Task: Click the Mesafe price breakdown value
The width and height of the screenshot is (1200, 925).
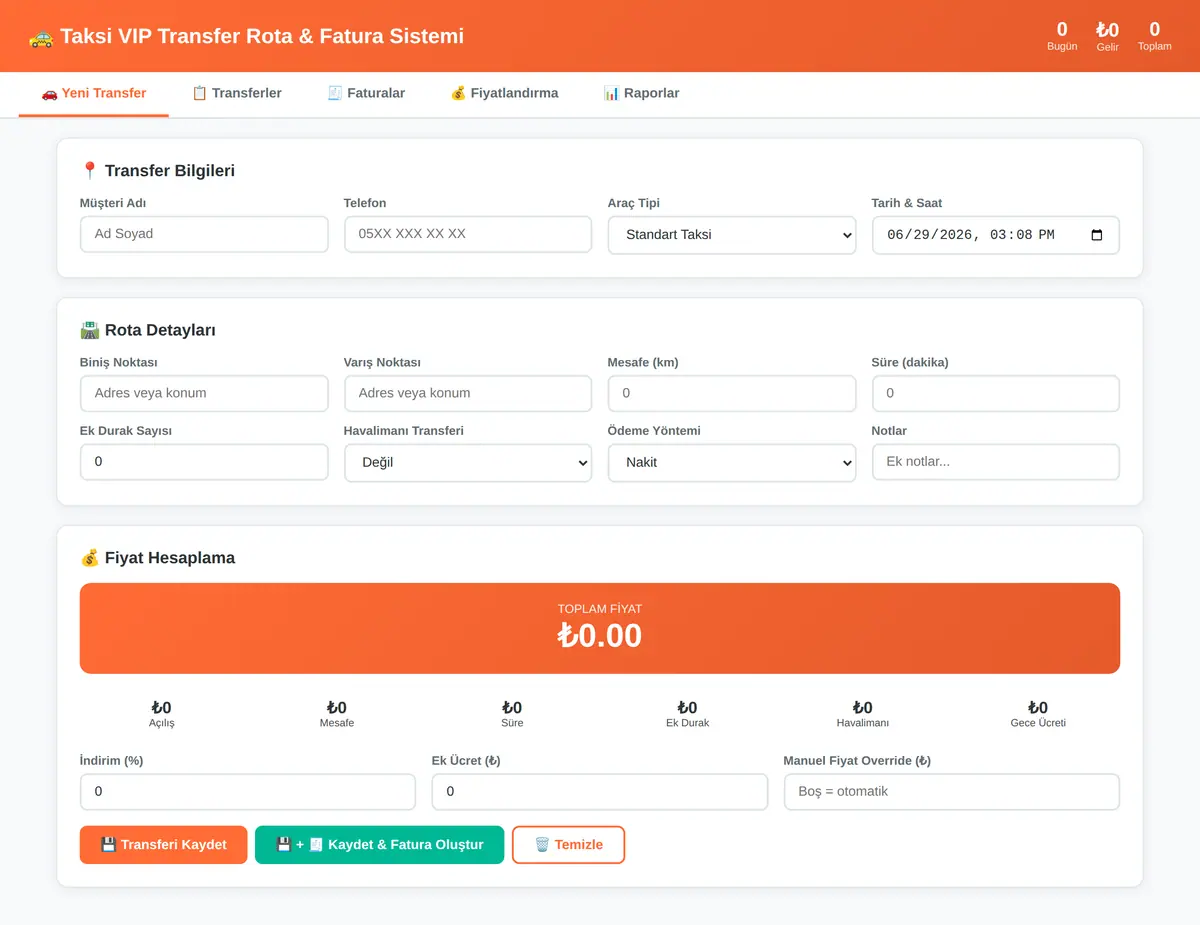Action: 337,708
